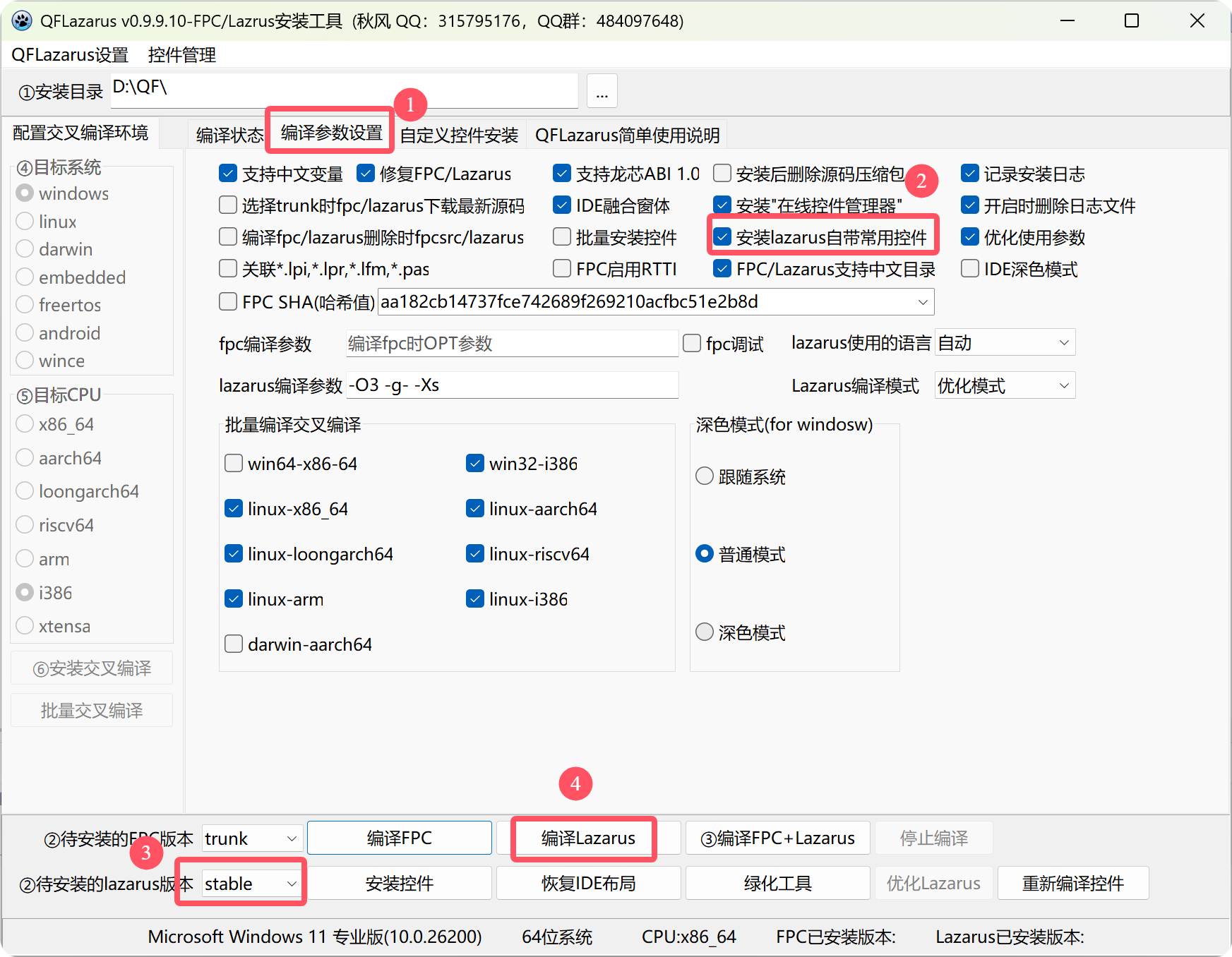Disable the 记录安装日志 checkbox
This screenshot has height=957, width=1232.
pos(969,174)
